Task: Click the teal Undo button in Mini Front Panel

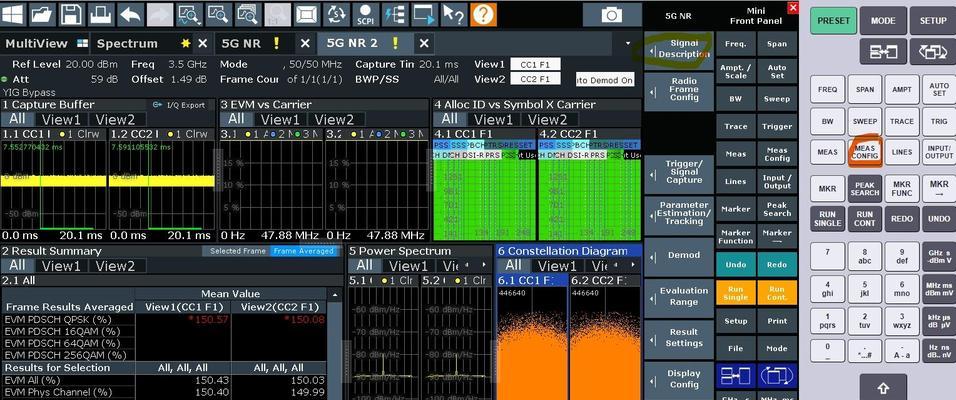Action: 735,265
